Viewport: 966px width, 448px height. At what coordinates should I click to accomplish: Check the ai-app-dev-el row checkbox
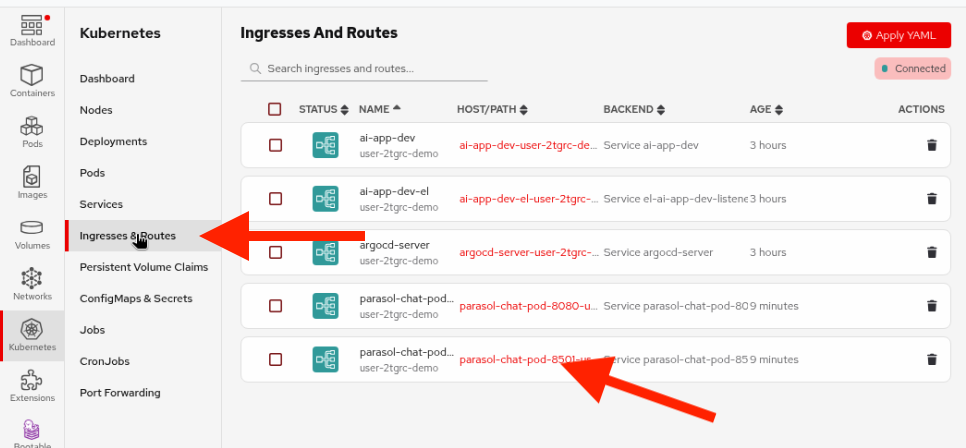pos(275,198)
